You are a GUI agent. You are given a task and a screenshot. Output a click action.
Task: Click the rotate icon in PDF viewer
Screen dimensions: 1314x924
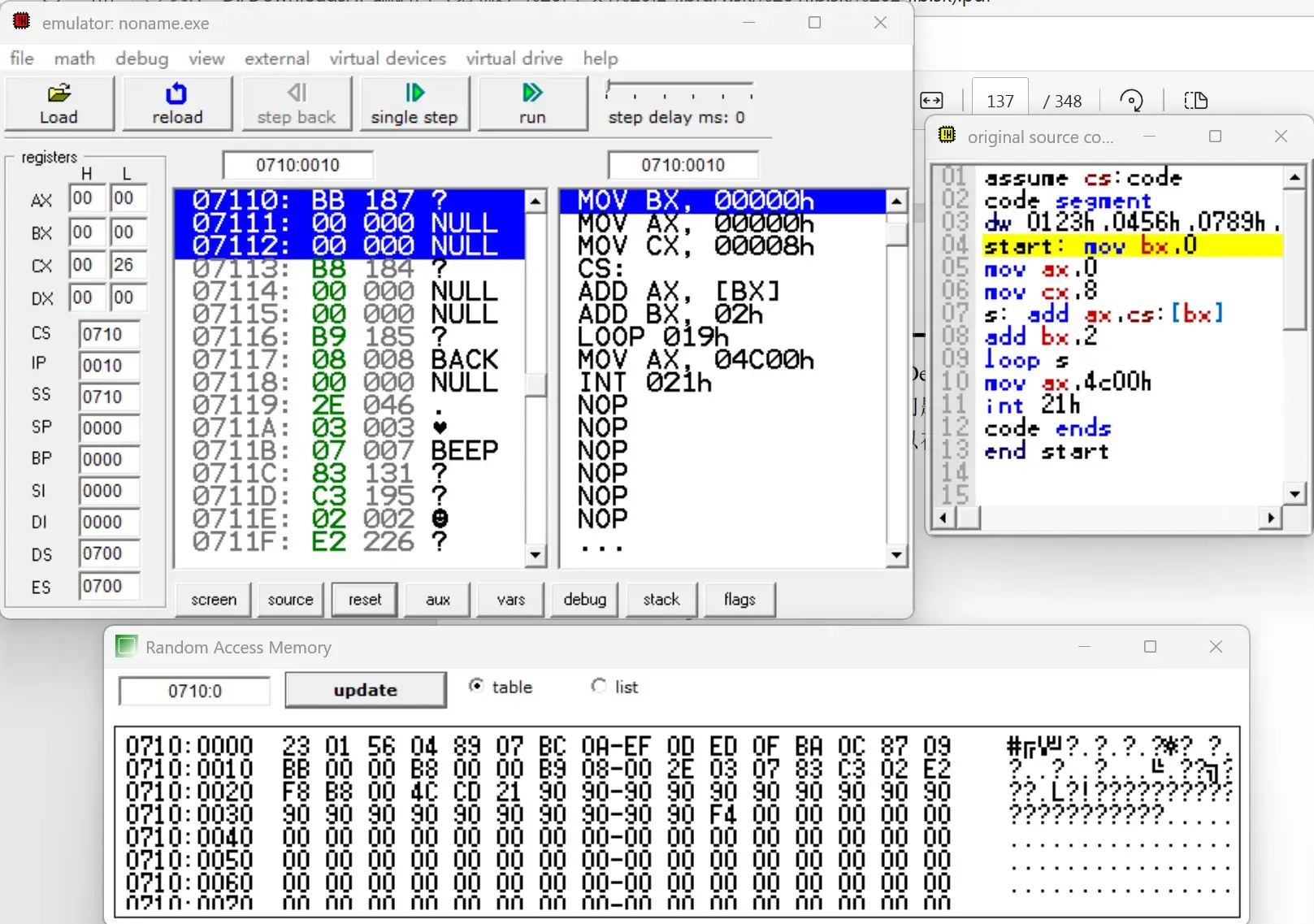click(1131, 101)
